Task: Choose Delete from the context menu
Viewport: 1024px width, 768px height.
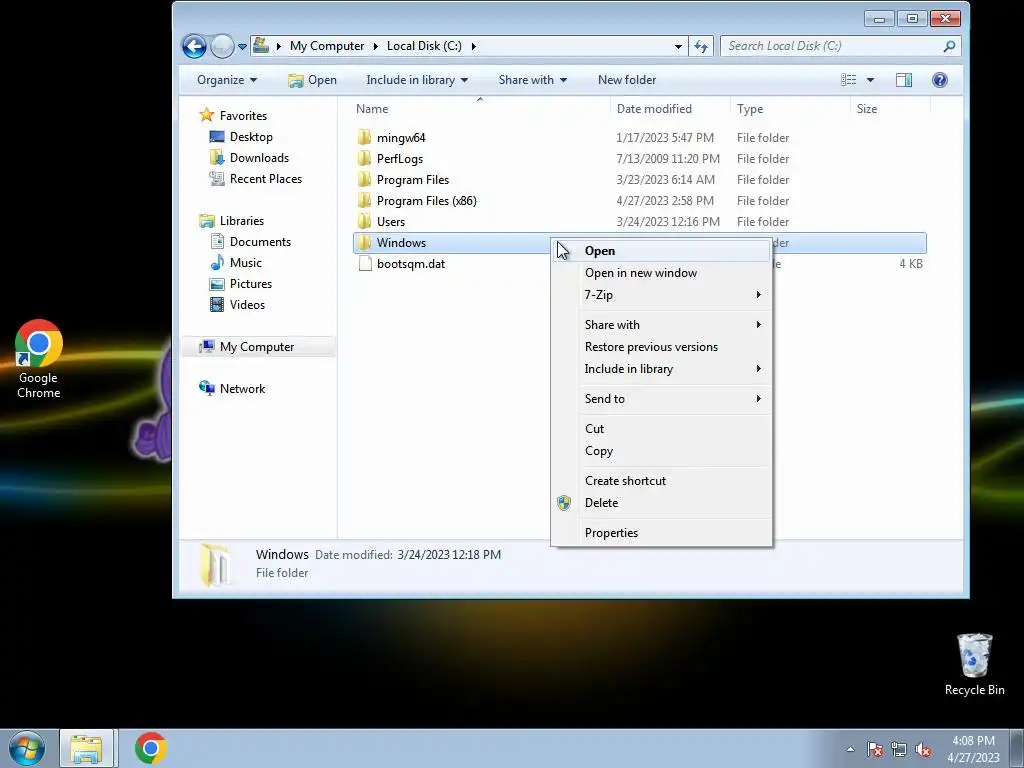Action: [x=662, y=503]
